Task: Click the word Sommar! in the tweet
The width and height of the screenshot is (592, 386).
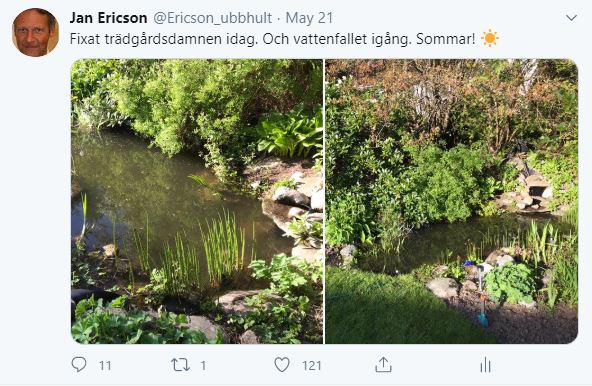Action: [x=446, y=39]
